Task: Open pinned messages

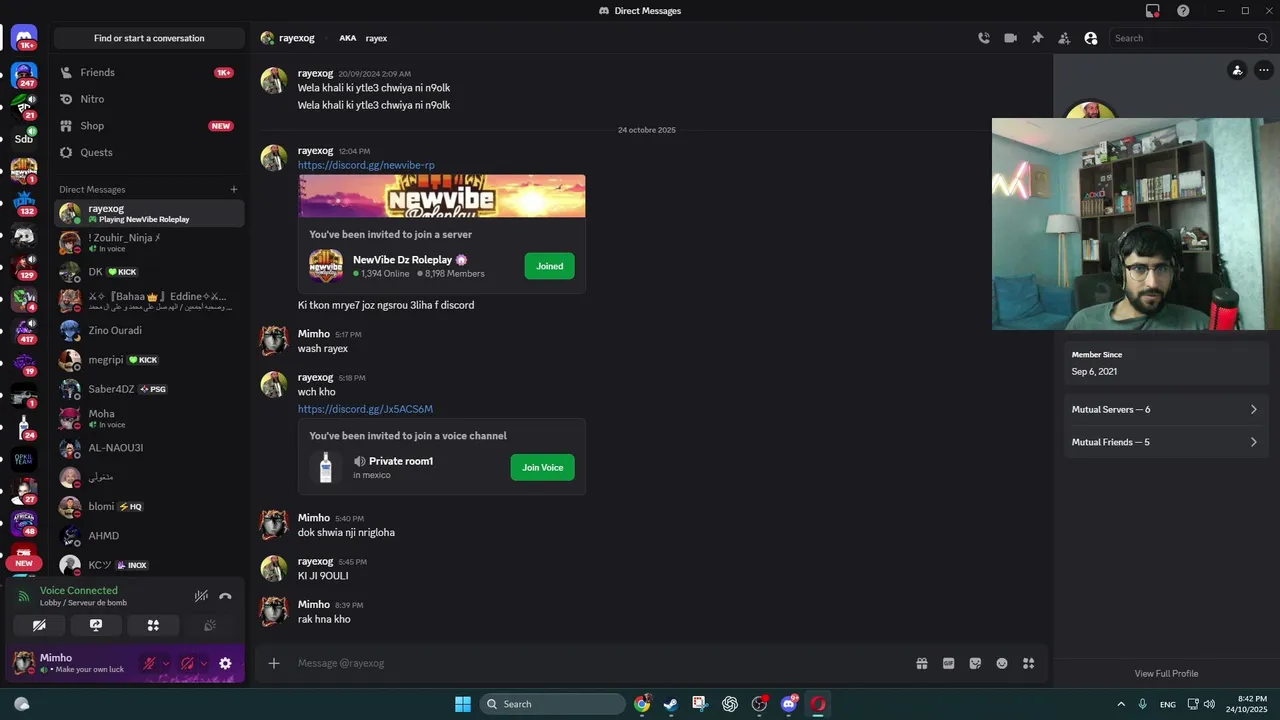Action: tap(1037, 38)
